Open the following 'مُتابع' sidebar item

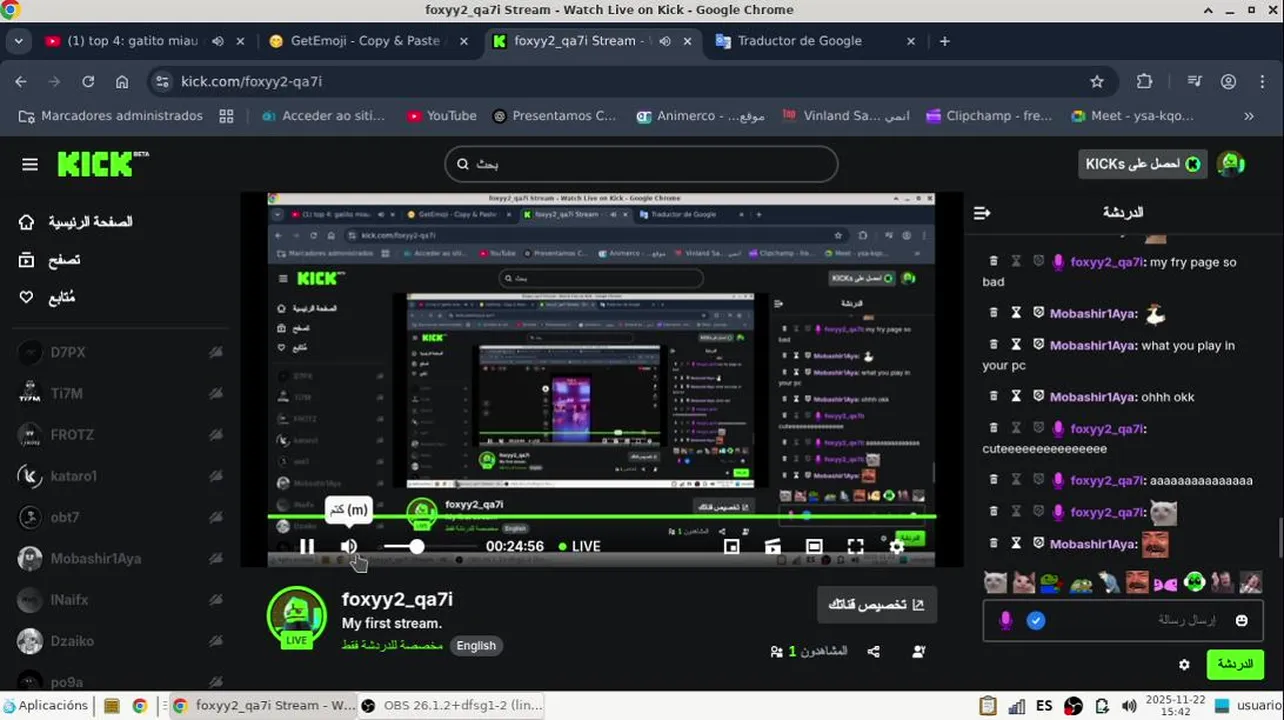(x=47, y=298)
